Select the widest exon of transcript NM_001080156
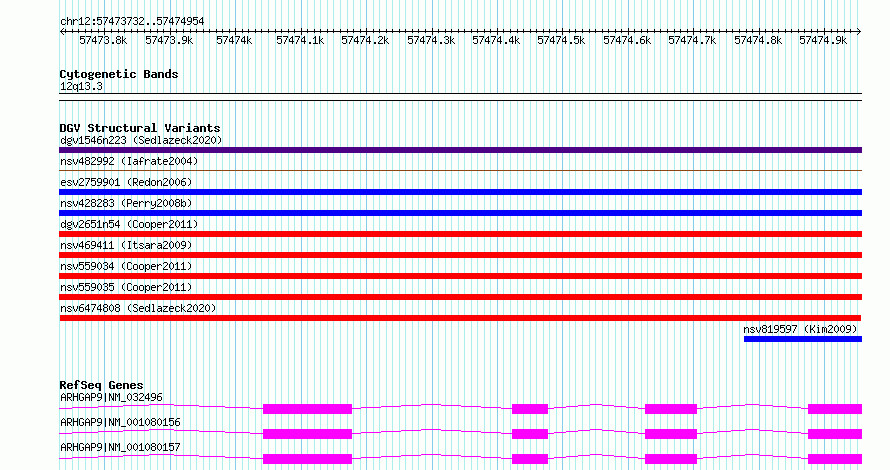This screenshot has width=890, height=470. [x=308, y=434]
